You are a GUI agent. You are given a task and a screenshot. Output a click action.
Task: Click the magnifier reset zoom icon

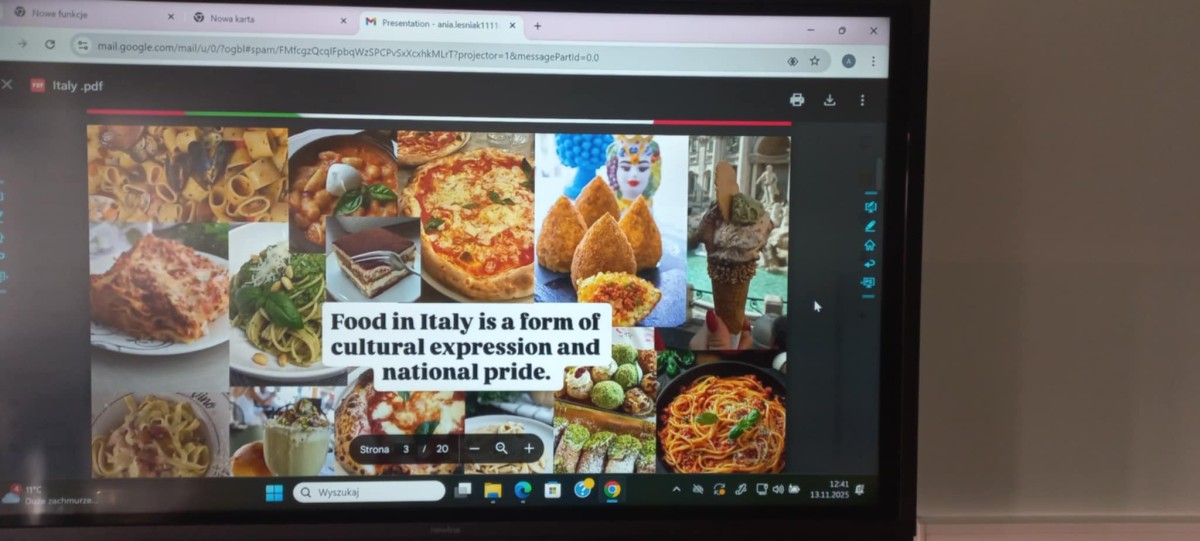[501, 449]
